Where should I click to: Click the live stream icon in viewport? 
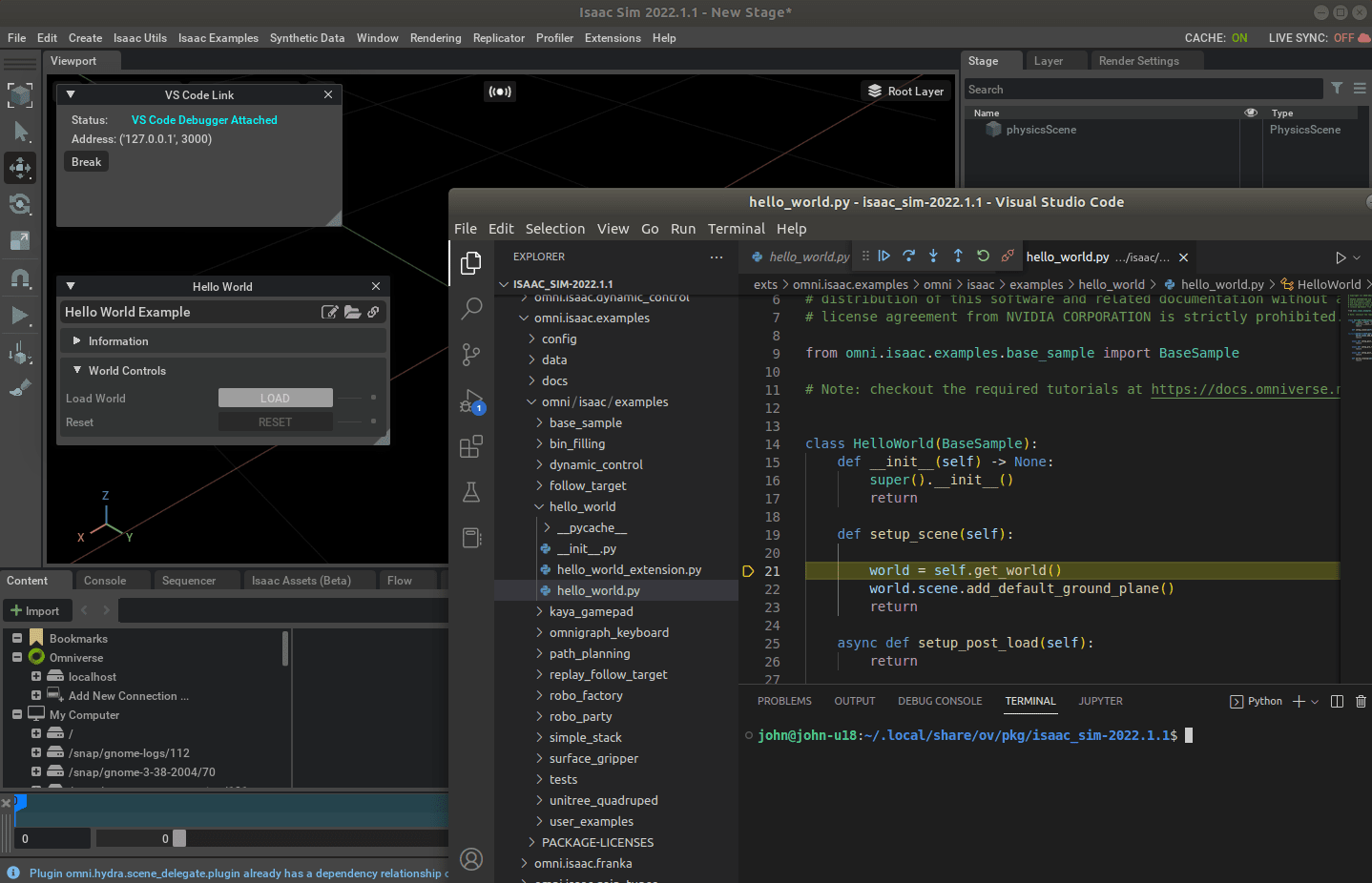[x=500, y=92]
